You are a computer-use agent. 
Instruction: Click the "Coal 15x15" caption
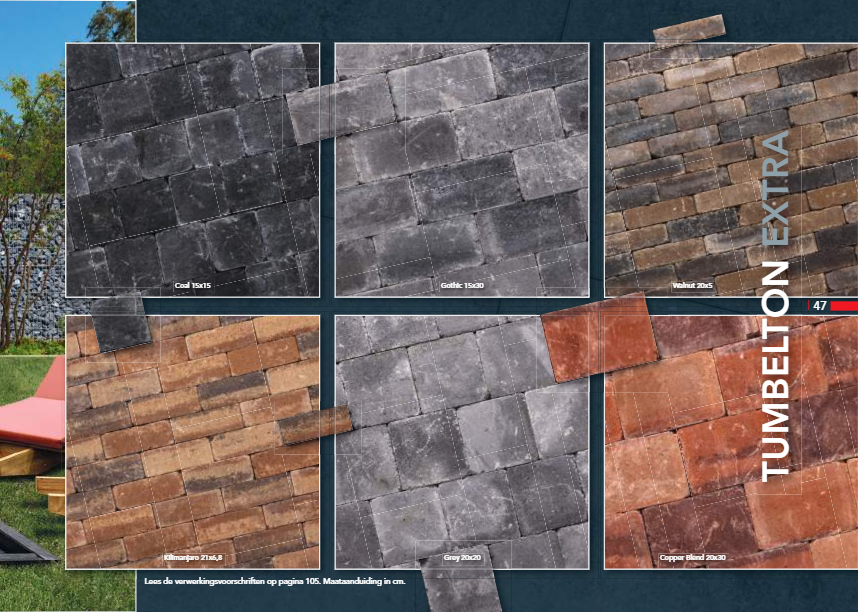pyautogui.click(x=193, y=285)
